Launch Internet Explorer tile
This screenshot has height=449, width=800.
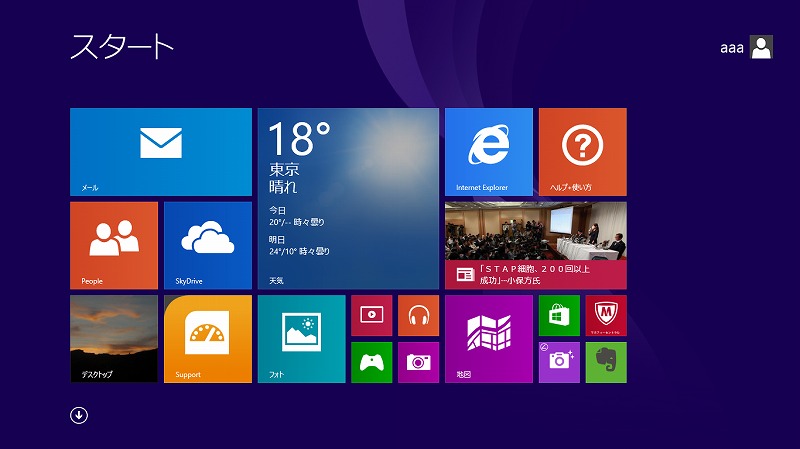point(489,152)
